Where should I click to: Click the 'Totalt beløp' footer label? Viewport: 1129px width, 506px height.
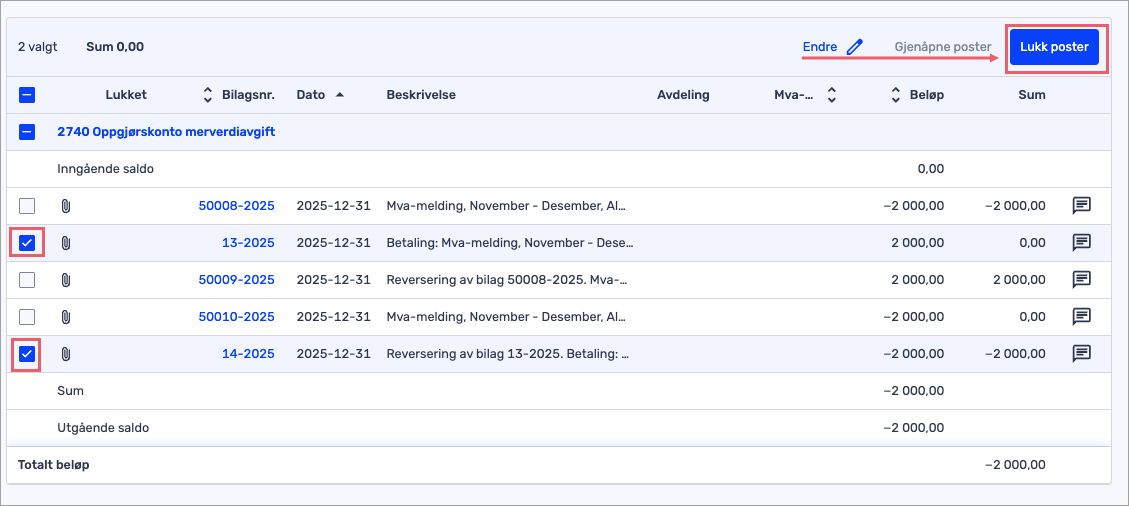click(54, 465)
